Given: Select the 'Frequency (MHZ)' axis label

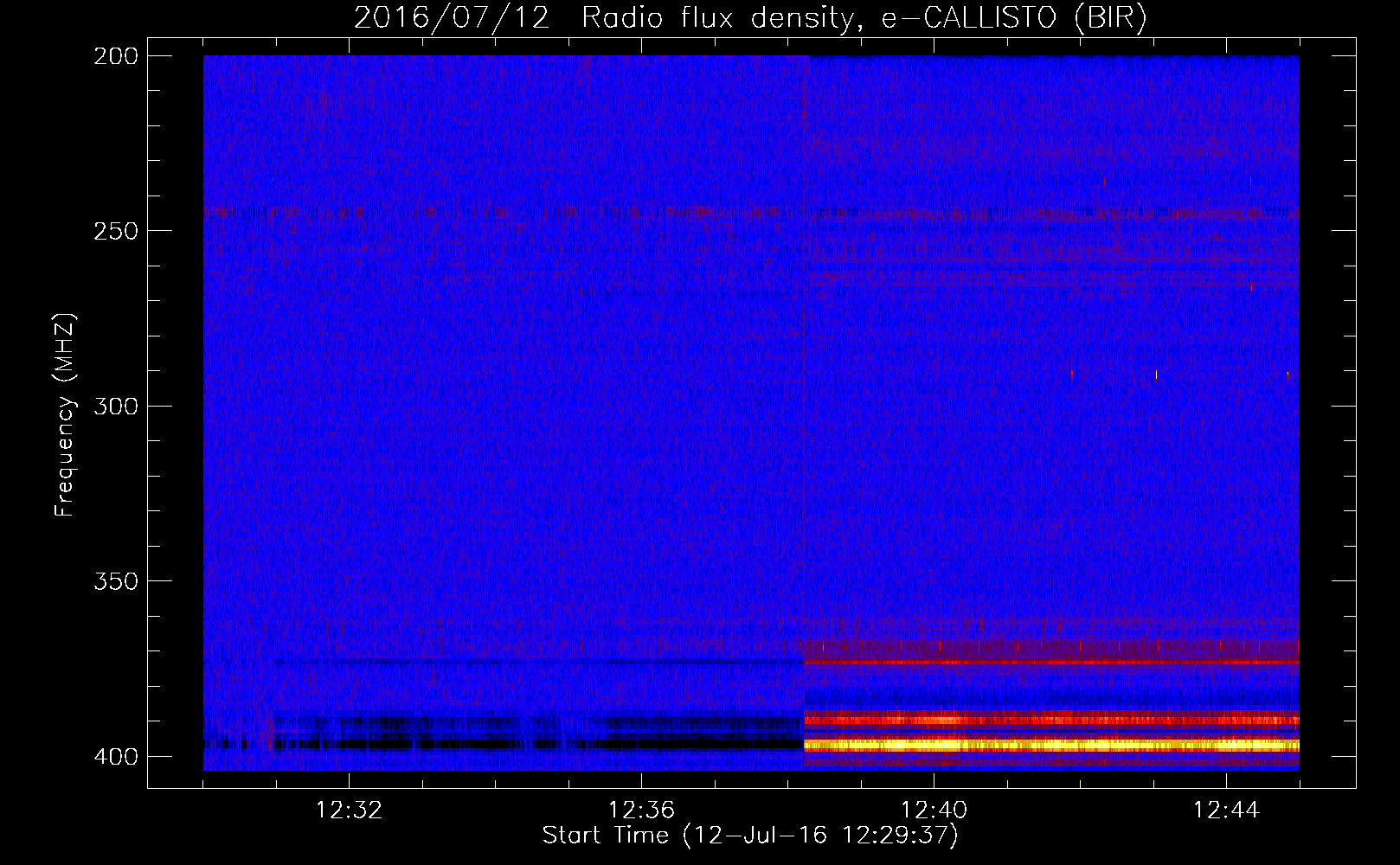Looking at the screenshot, I should 65,415.
